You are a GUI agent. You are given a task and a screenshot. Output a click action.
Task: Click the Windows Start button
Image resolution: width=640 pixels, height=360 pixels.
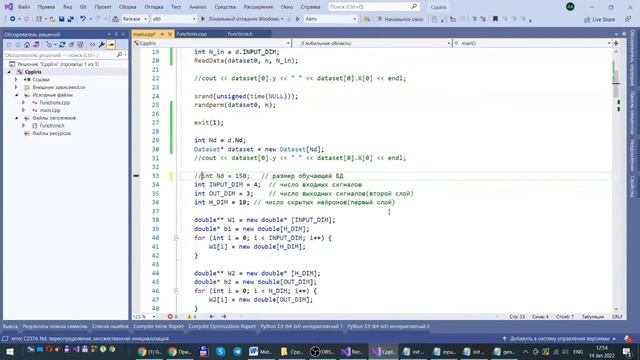[x=10, y=351]
